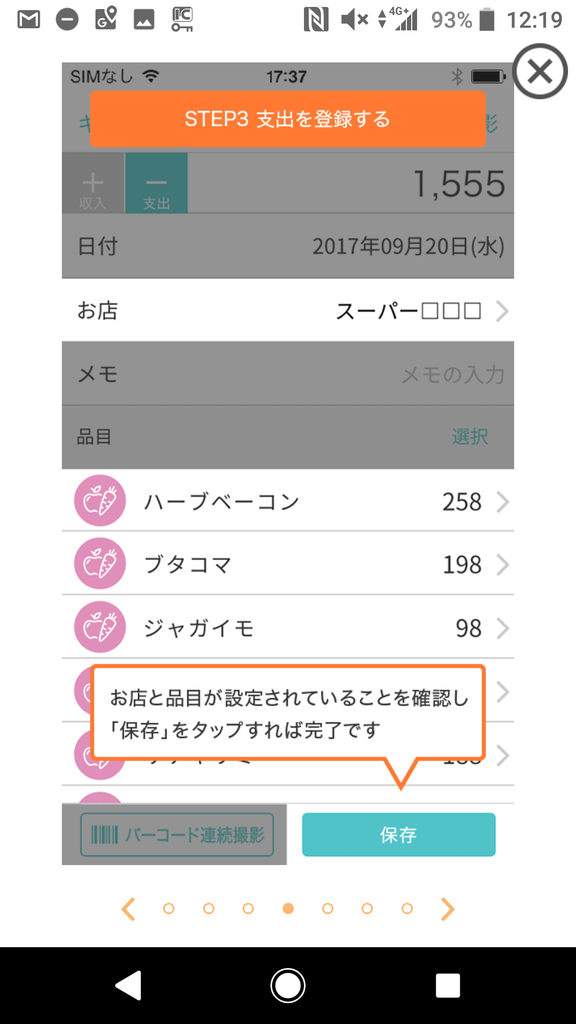576x1024 pixels.
Task: Tap the Android home circle button
Action: point(288,984)
